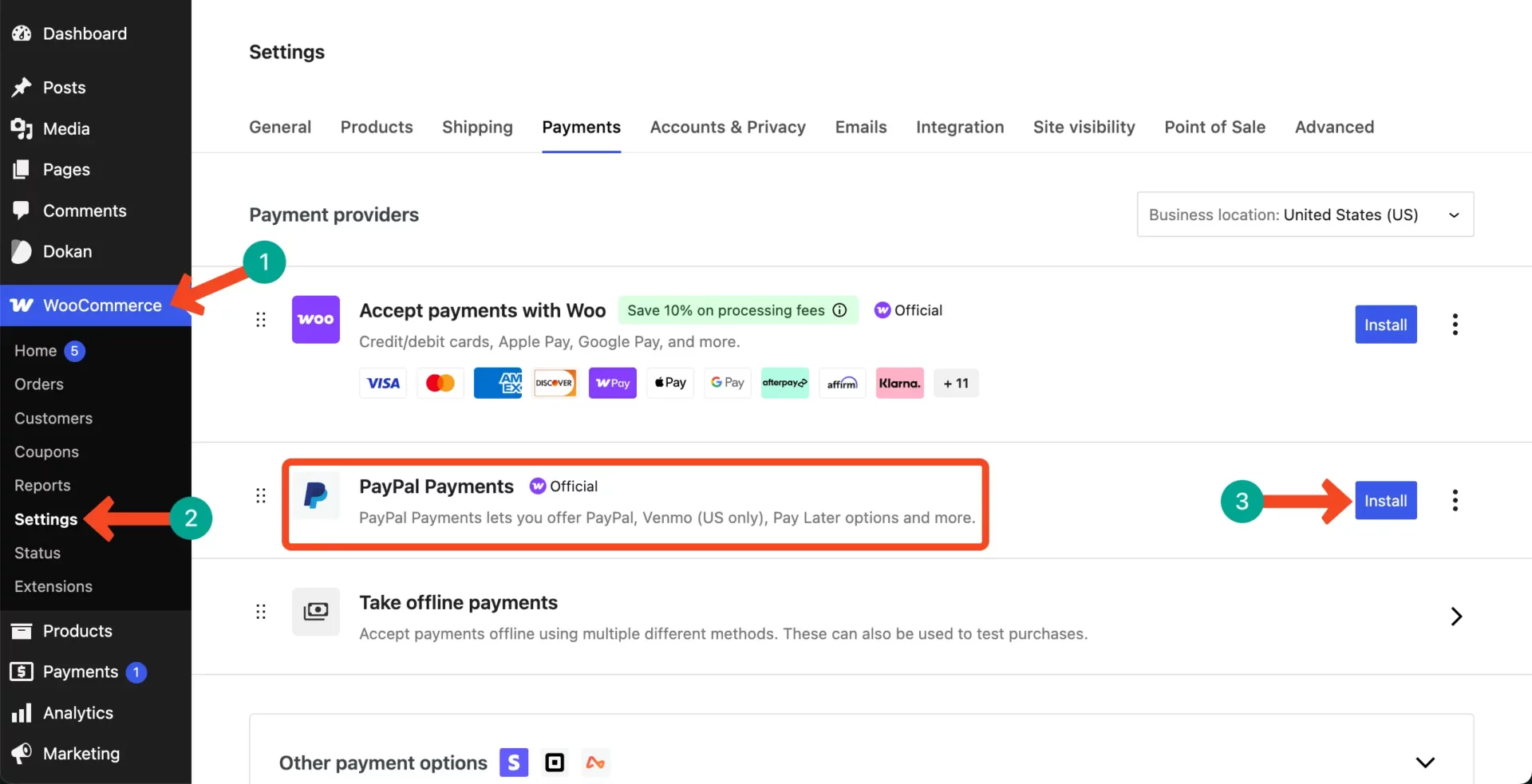Click the Media library icon
The height and width of the screenshot is (784, 1532).
(x=22, y=128)
